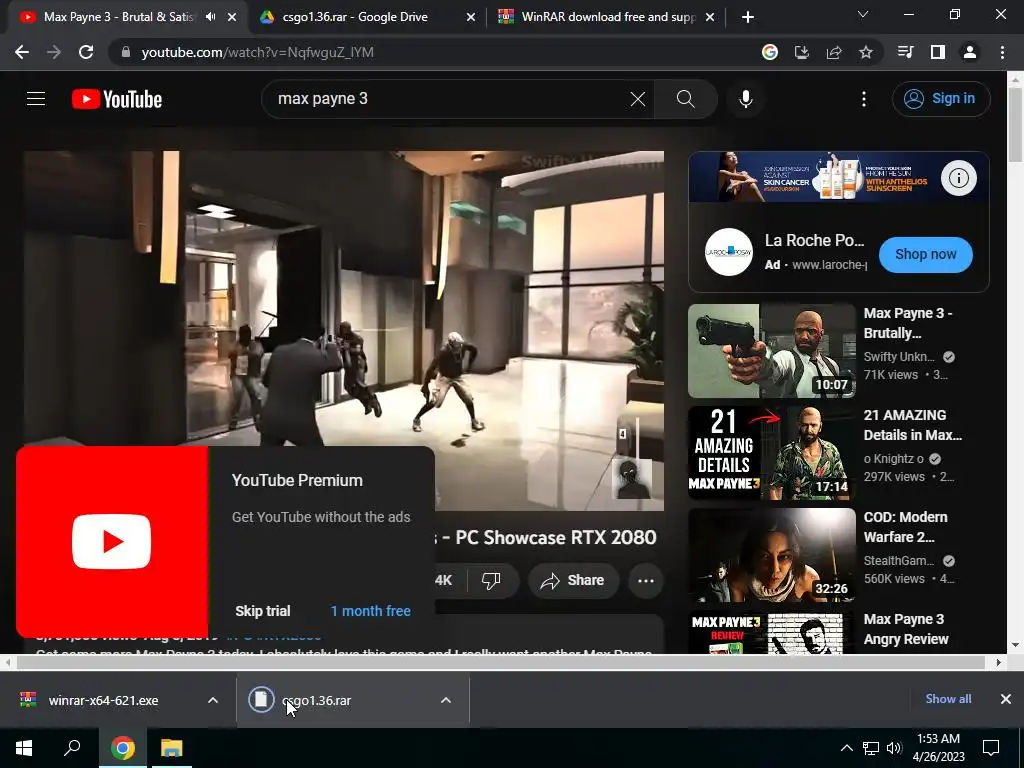This screenshot has width=1024, height=768.
Task: Reload the current page
Action: click(x=86, y=52)
